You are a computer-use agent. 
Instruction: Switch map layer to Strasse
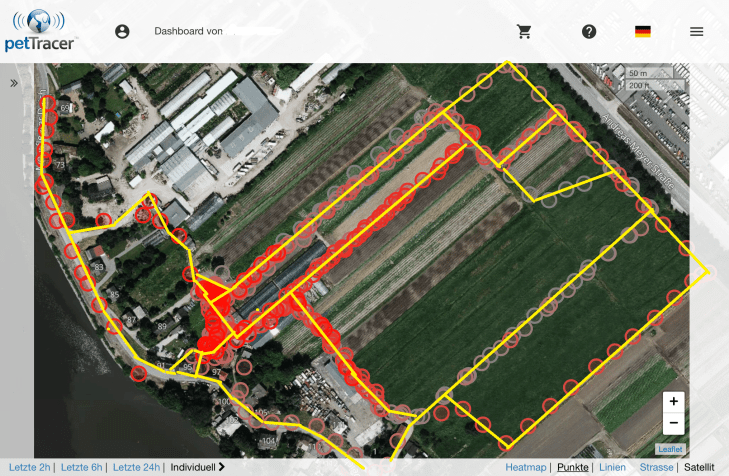(656, 467)
